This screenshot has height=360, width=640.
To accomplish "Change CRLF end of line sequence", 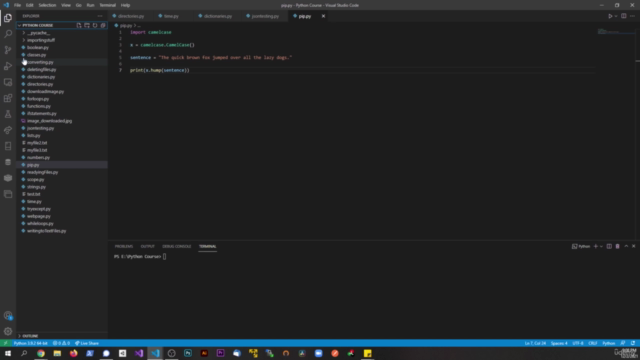I will point(593,343).
